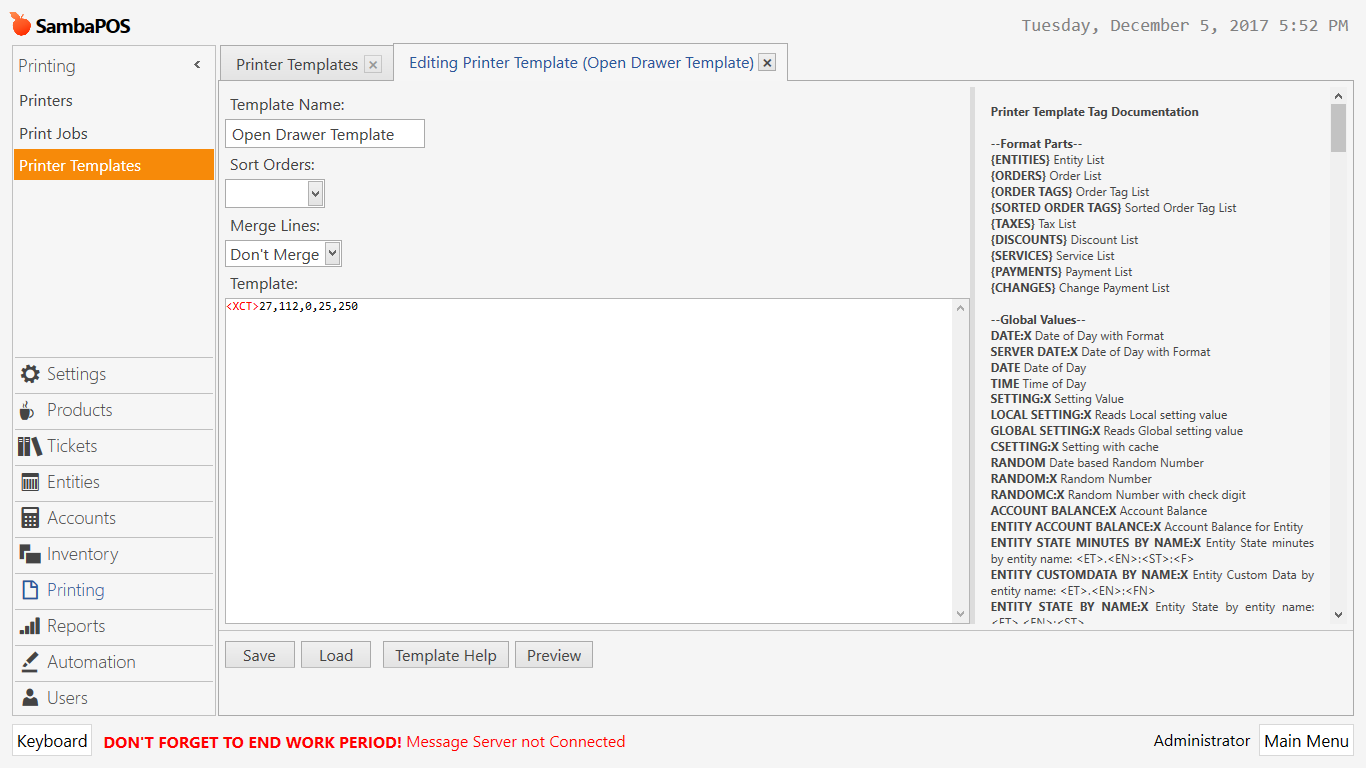1366x768 pixels.
Task: Open Products via the coffee cup icon
Action: pyautogui.click(x=29, y=410)
